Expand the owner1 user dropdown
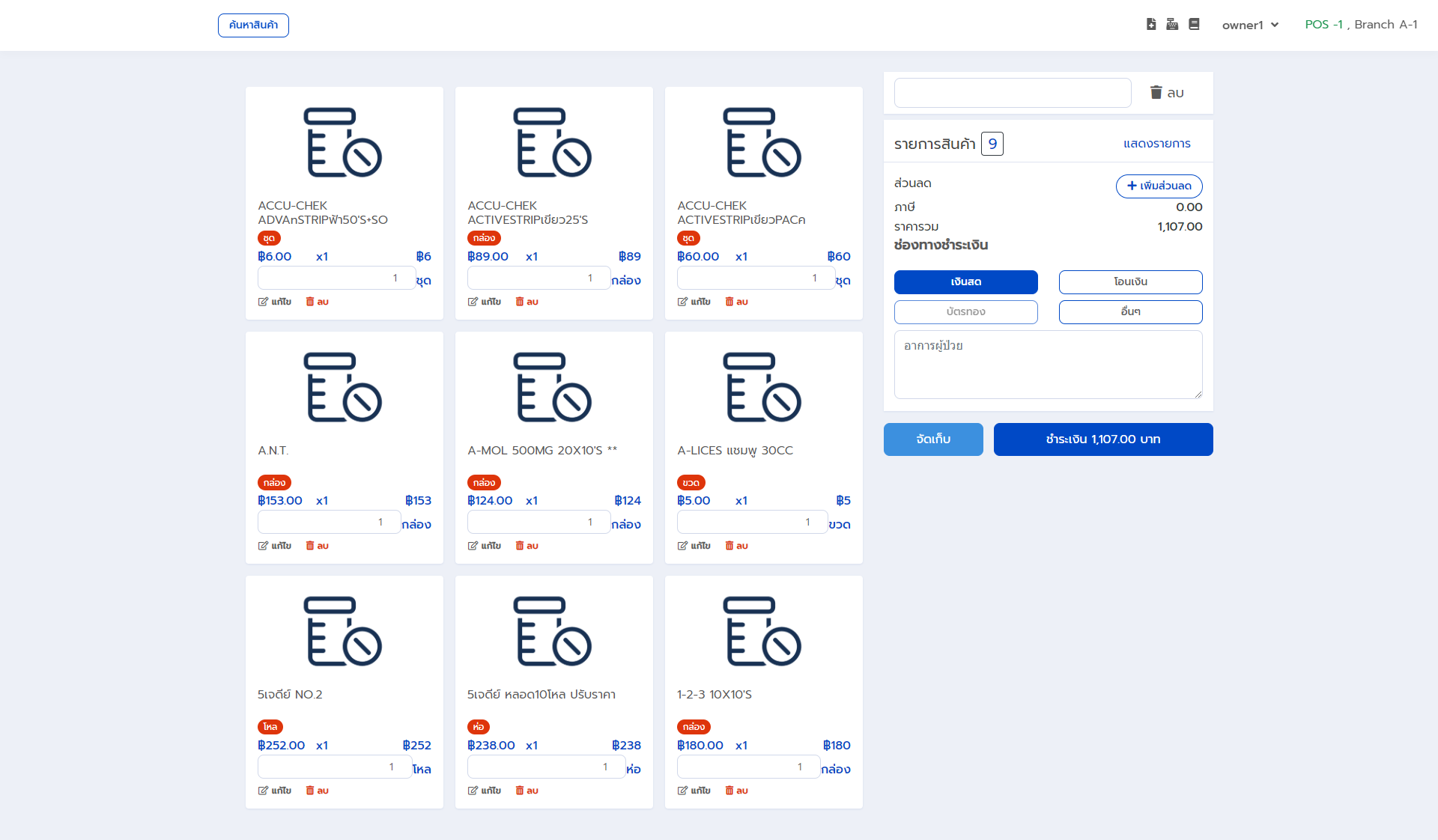 coord(1250,25)
